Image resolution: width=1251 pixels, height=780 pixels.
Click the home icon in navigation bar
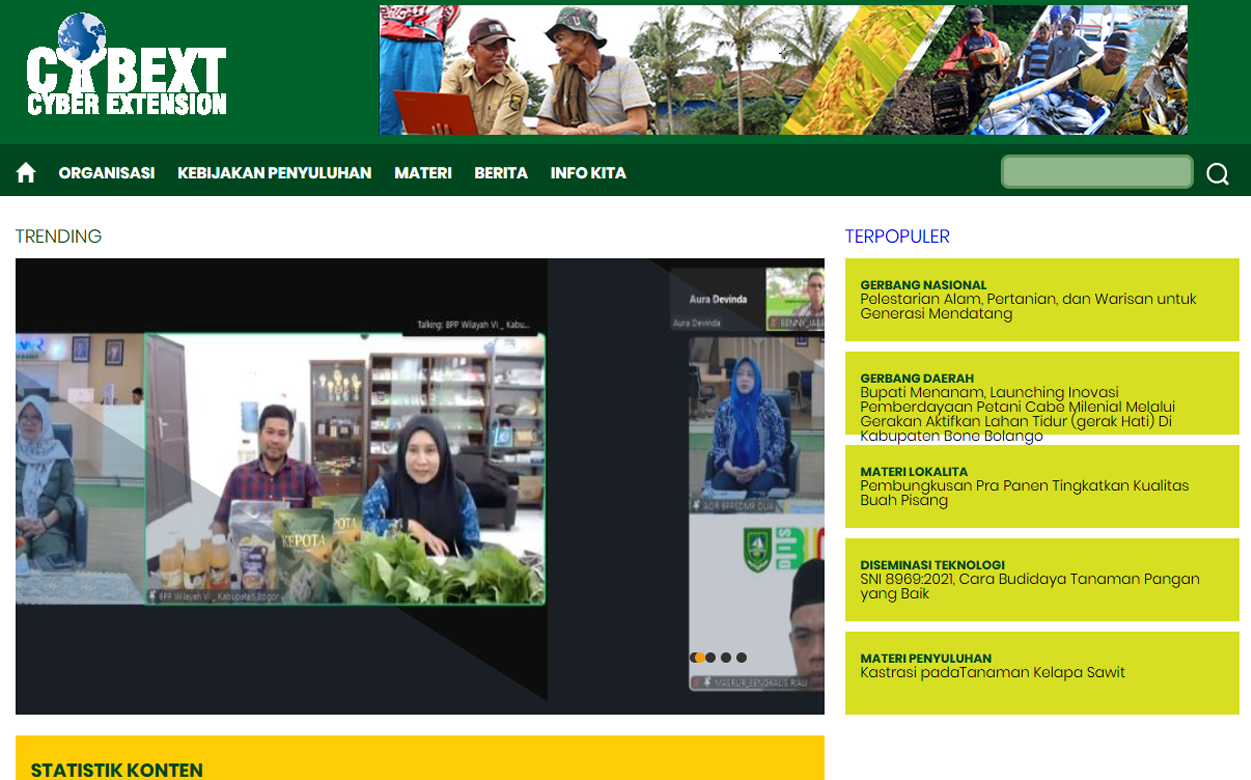pos(26,173)
